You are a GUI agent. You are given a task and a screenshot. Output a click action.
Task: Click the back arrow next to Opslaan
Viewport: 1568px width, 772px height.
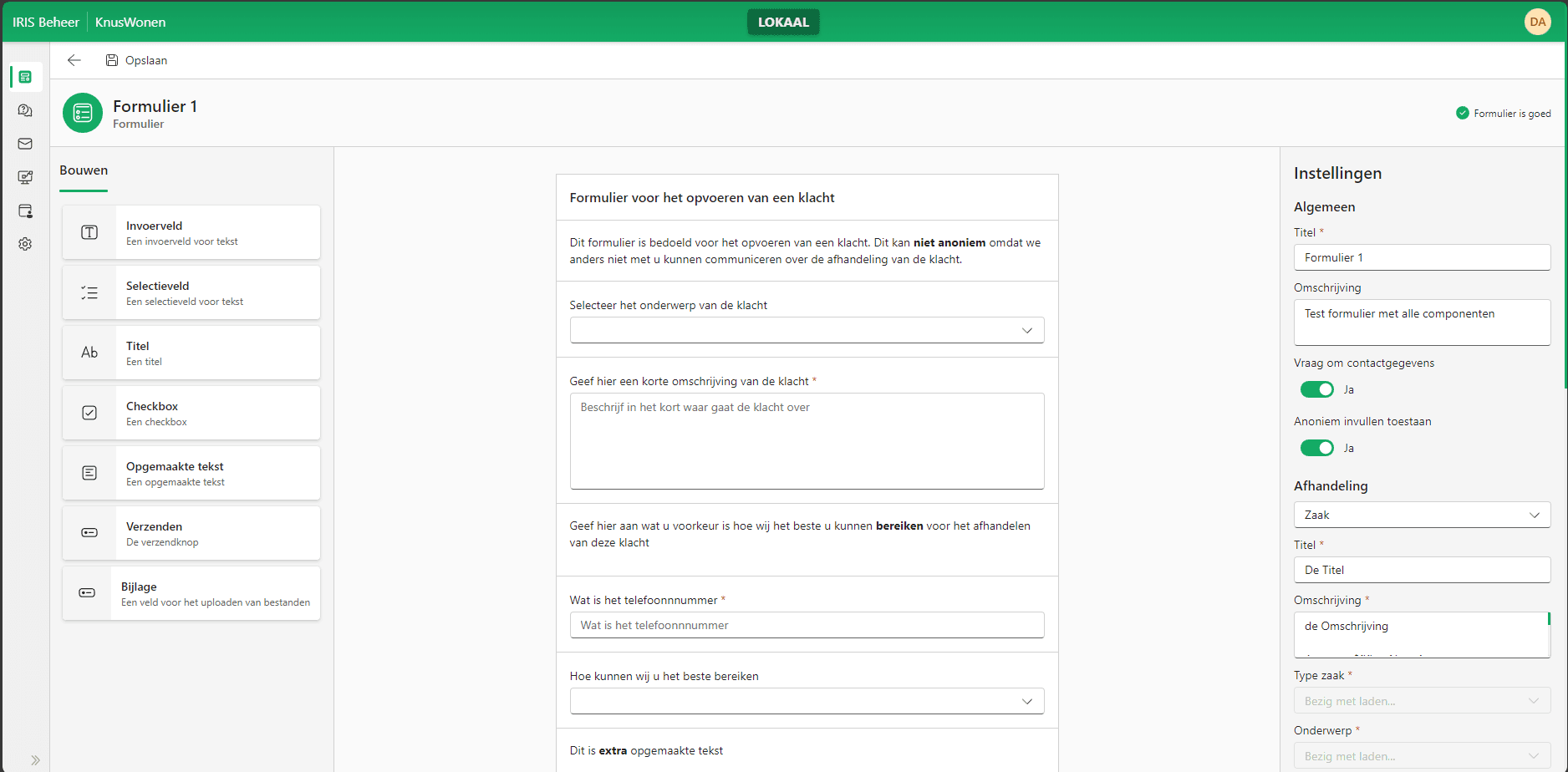pos(74,59)
